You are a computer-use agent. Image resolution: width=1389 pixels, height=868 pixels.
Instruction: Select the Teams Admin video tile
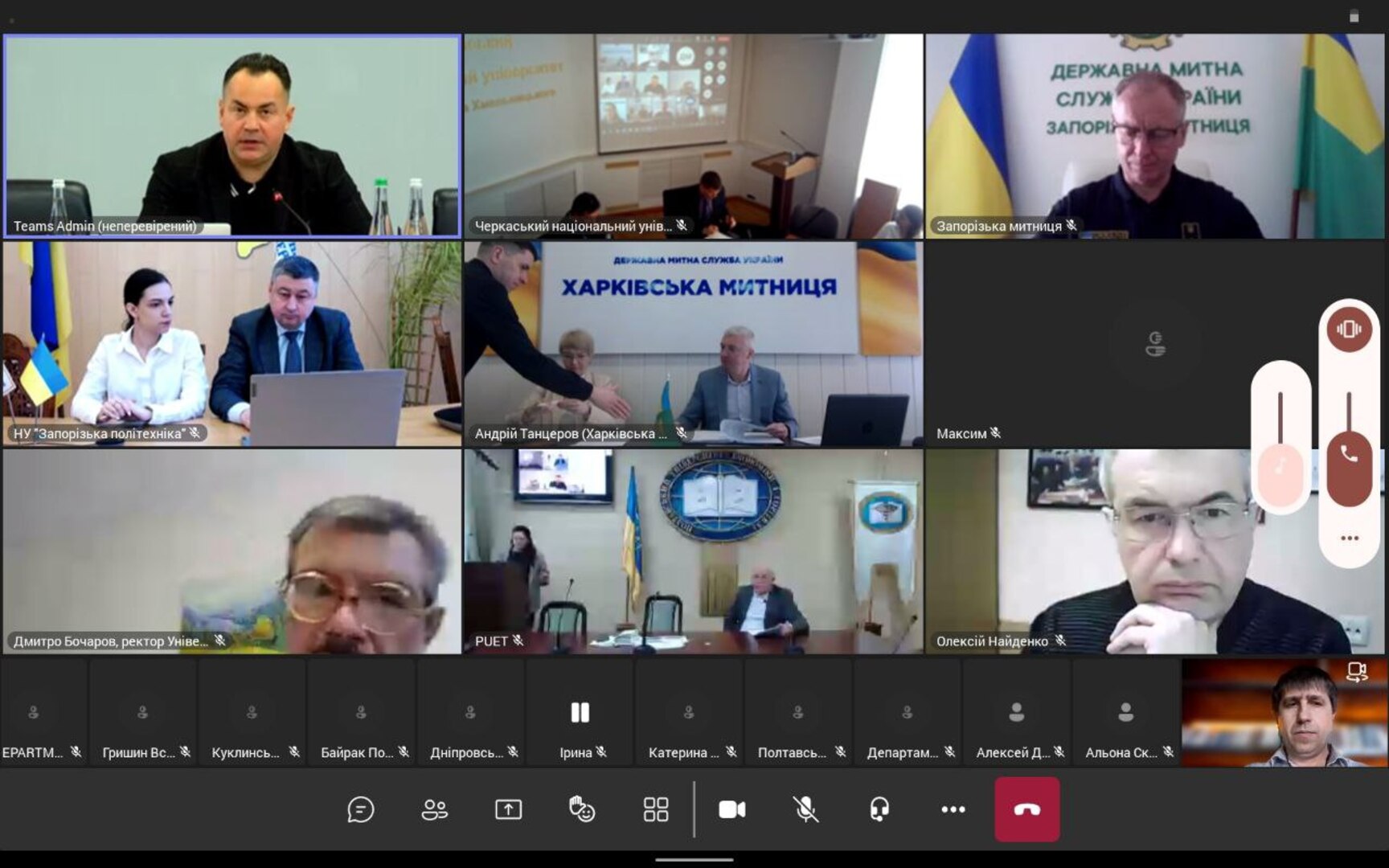[232, 135]
